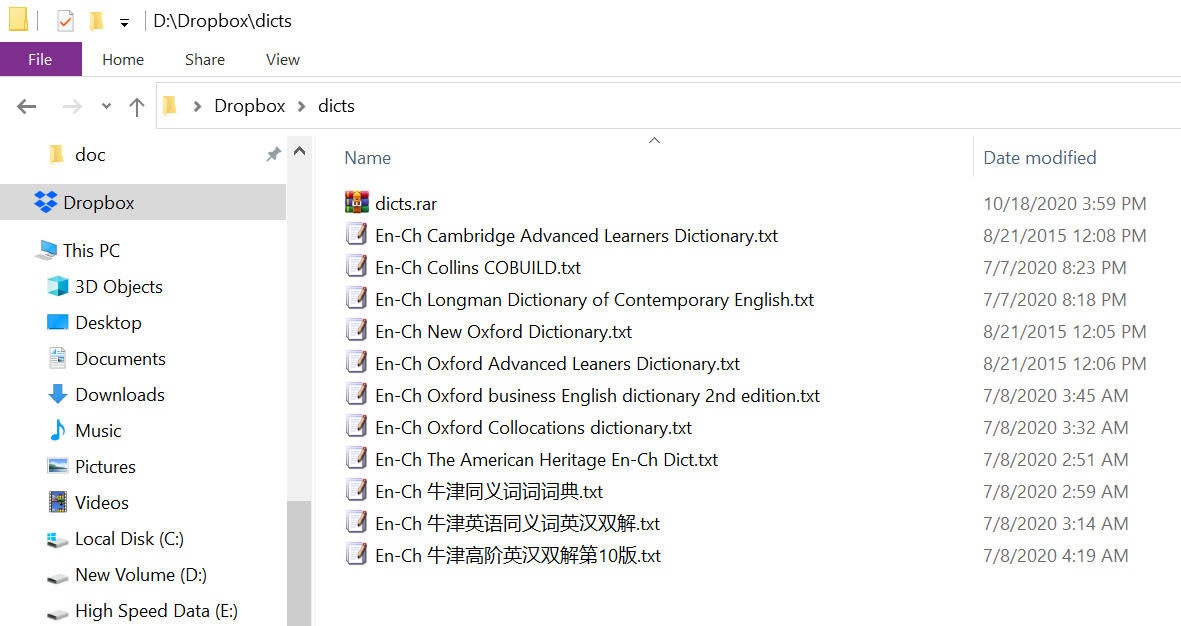This screenshot has width=1181, height=626.
Task: Switch to the View ribbon tab
Action: coord(282,59)
